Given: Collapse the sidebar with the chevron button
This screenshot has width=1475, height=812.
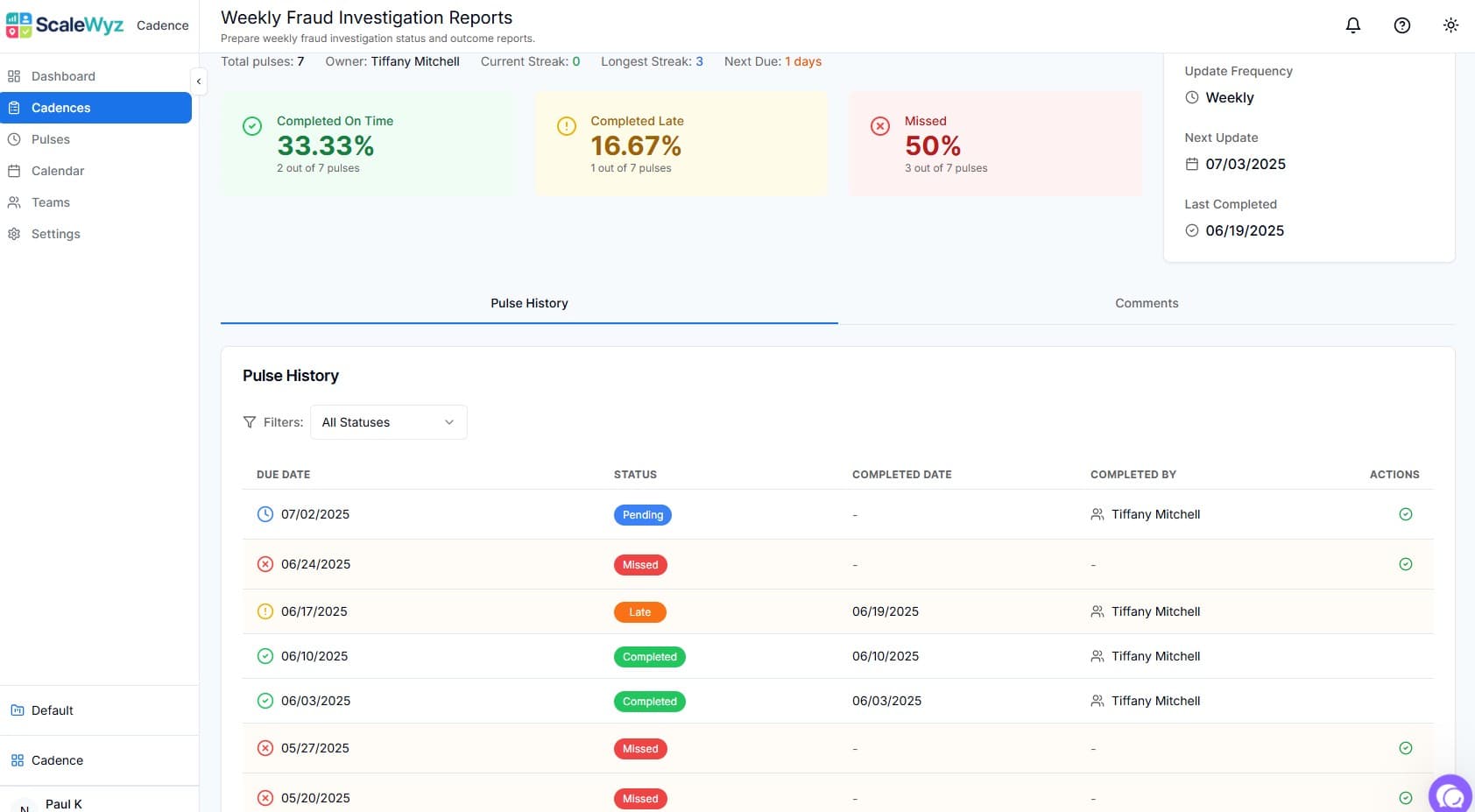Looking at the screenshot, I should click(199, 81).
